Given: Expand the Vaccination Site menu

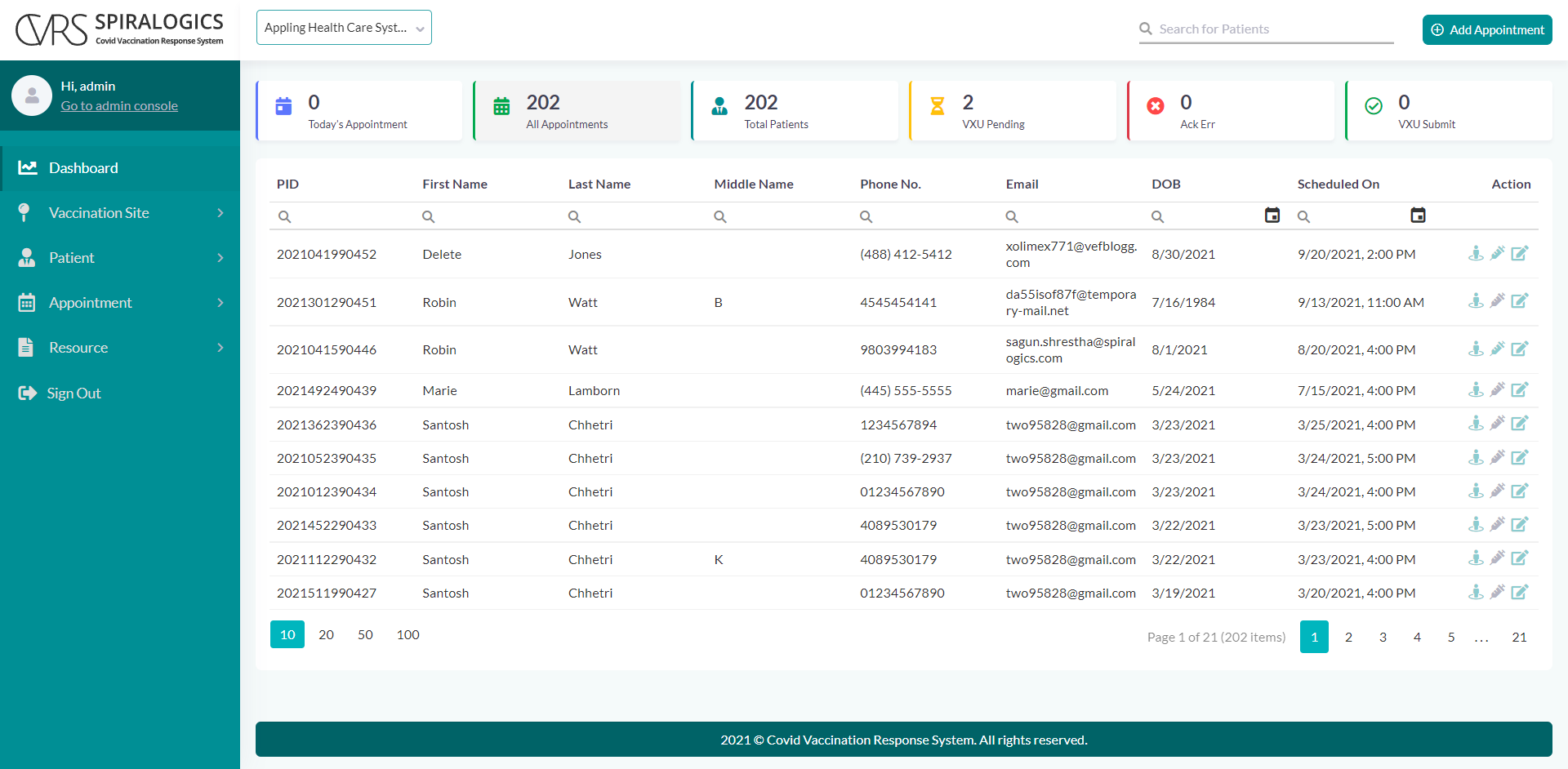Looking at the screenshot, I should [x=120, y=212].
